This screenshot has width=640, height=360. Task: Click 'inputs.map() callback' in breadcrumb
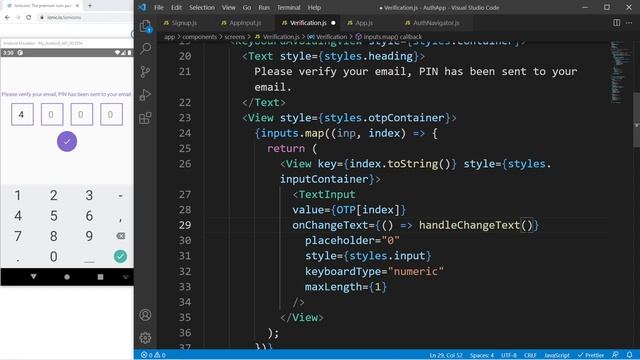coord(392,37)
